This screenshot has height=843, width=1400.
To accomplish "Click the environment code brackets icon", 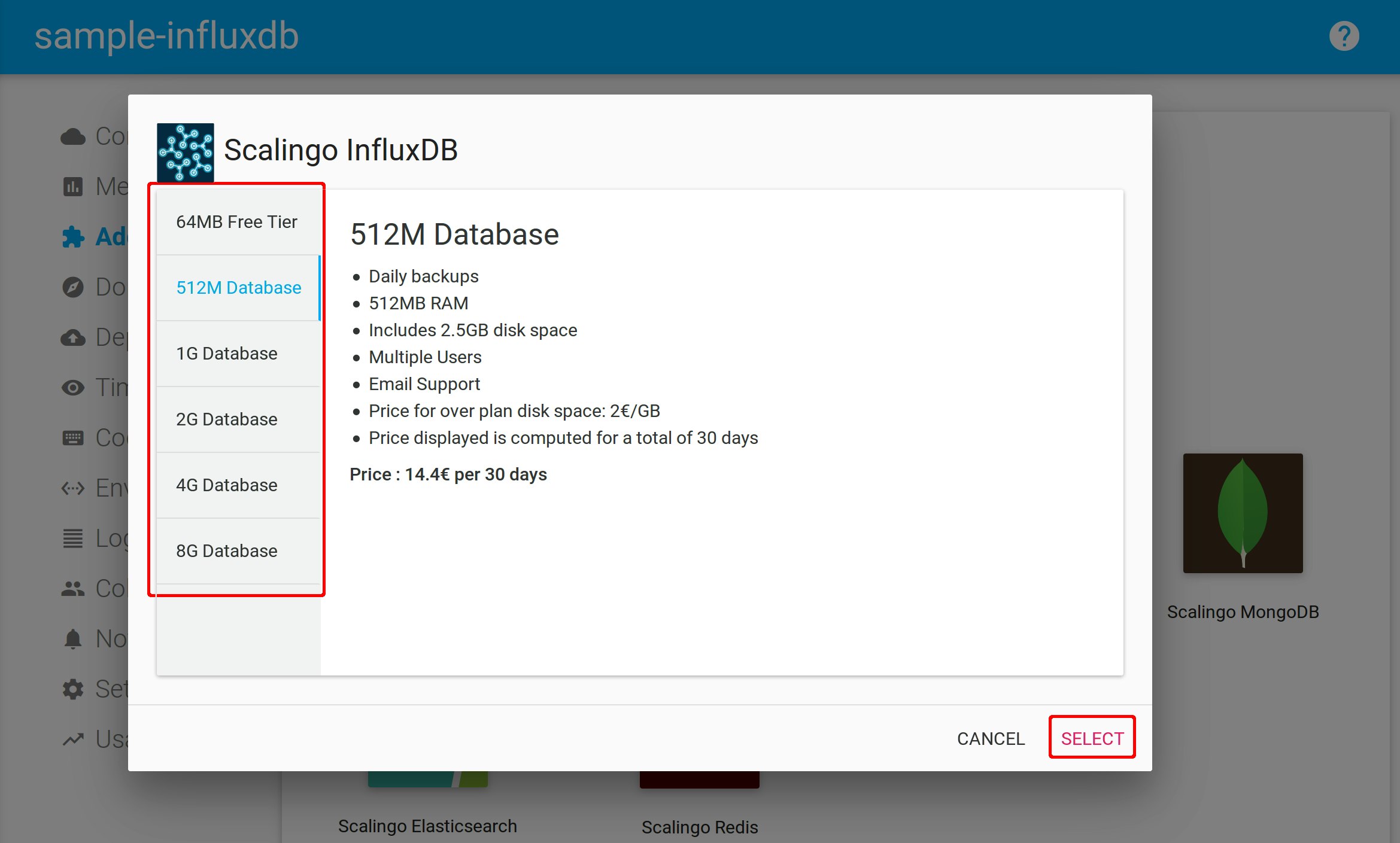I will coord(73,488).
